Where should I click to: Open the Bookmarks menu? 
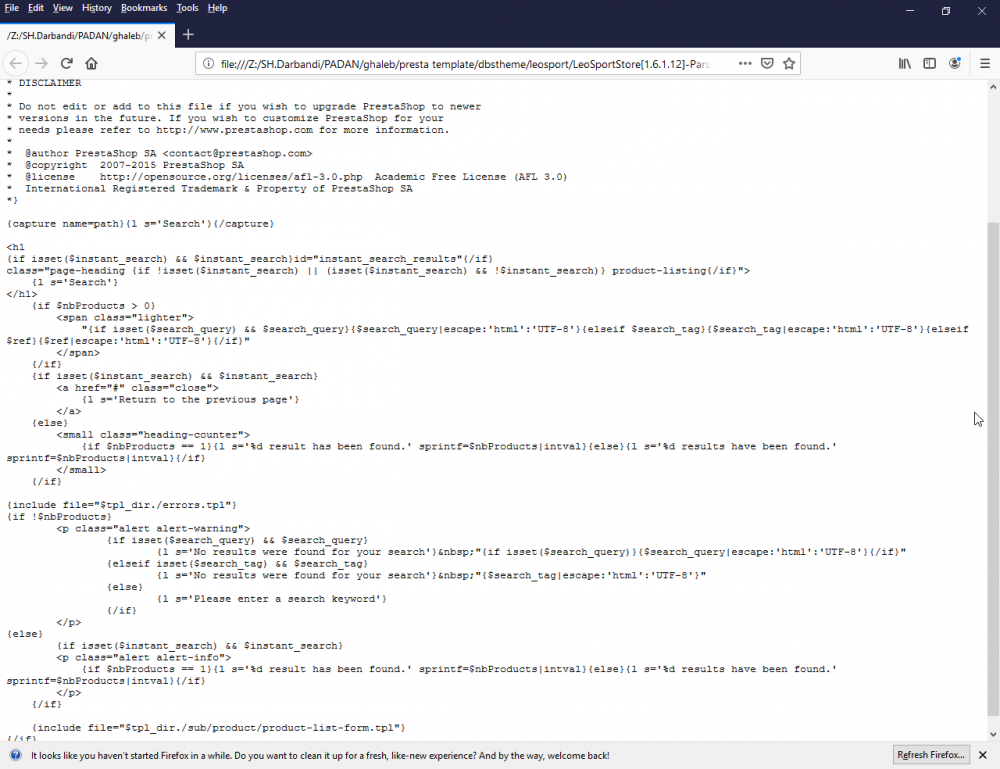point(143,8)
